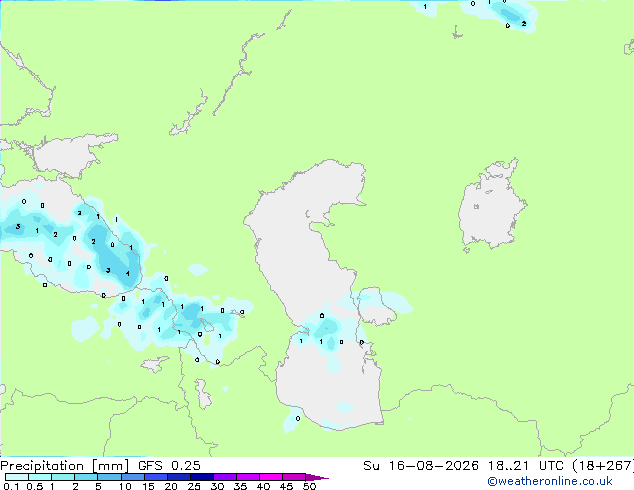Click the dark navy 25–30 mm swatch
634x490 pixels.
pos(202,477)
